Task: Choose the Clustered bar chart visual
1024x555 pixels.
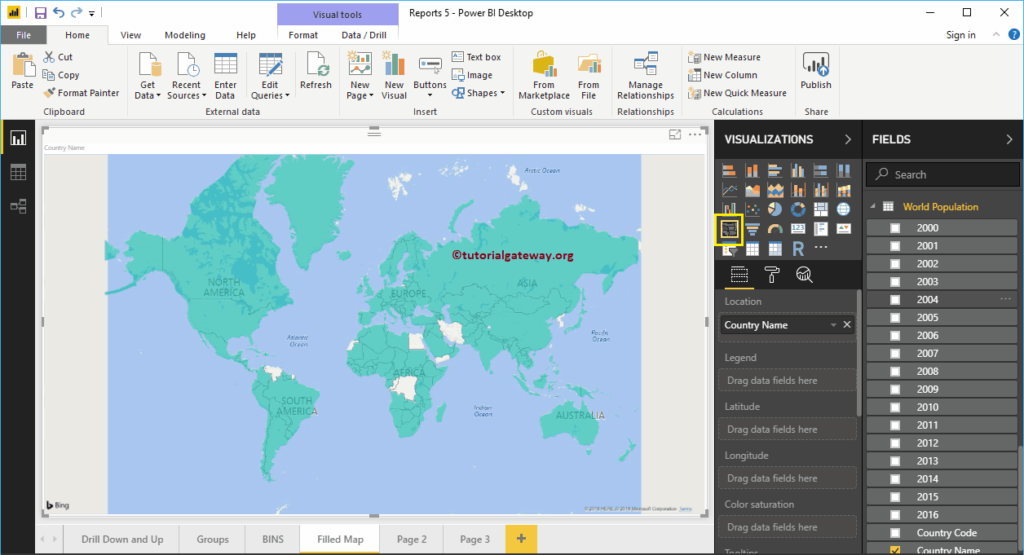Action: [775, 171]
